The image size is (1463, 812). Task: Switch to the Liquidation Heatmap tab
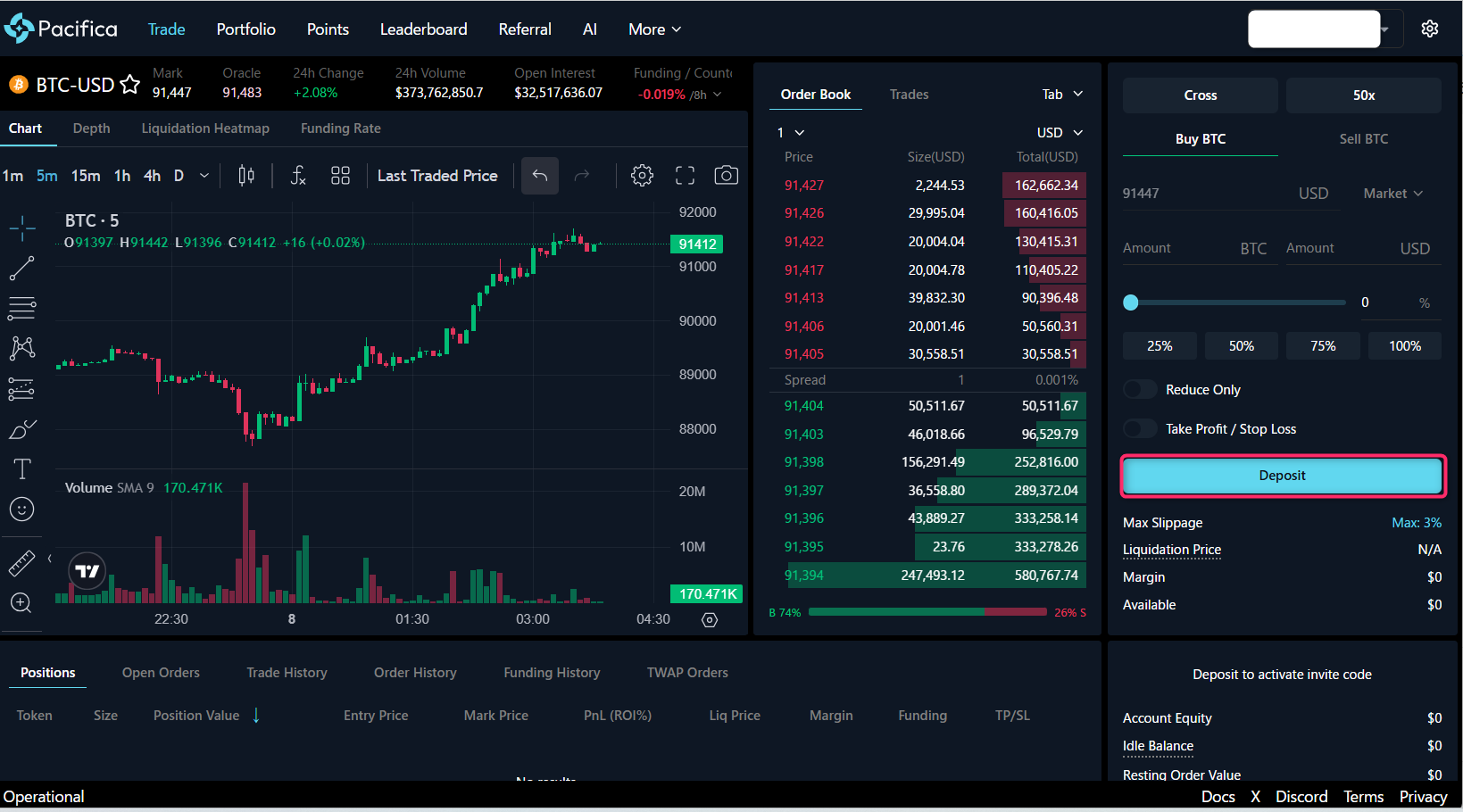tap(205, 128)
